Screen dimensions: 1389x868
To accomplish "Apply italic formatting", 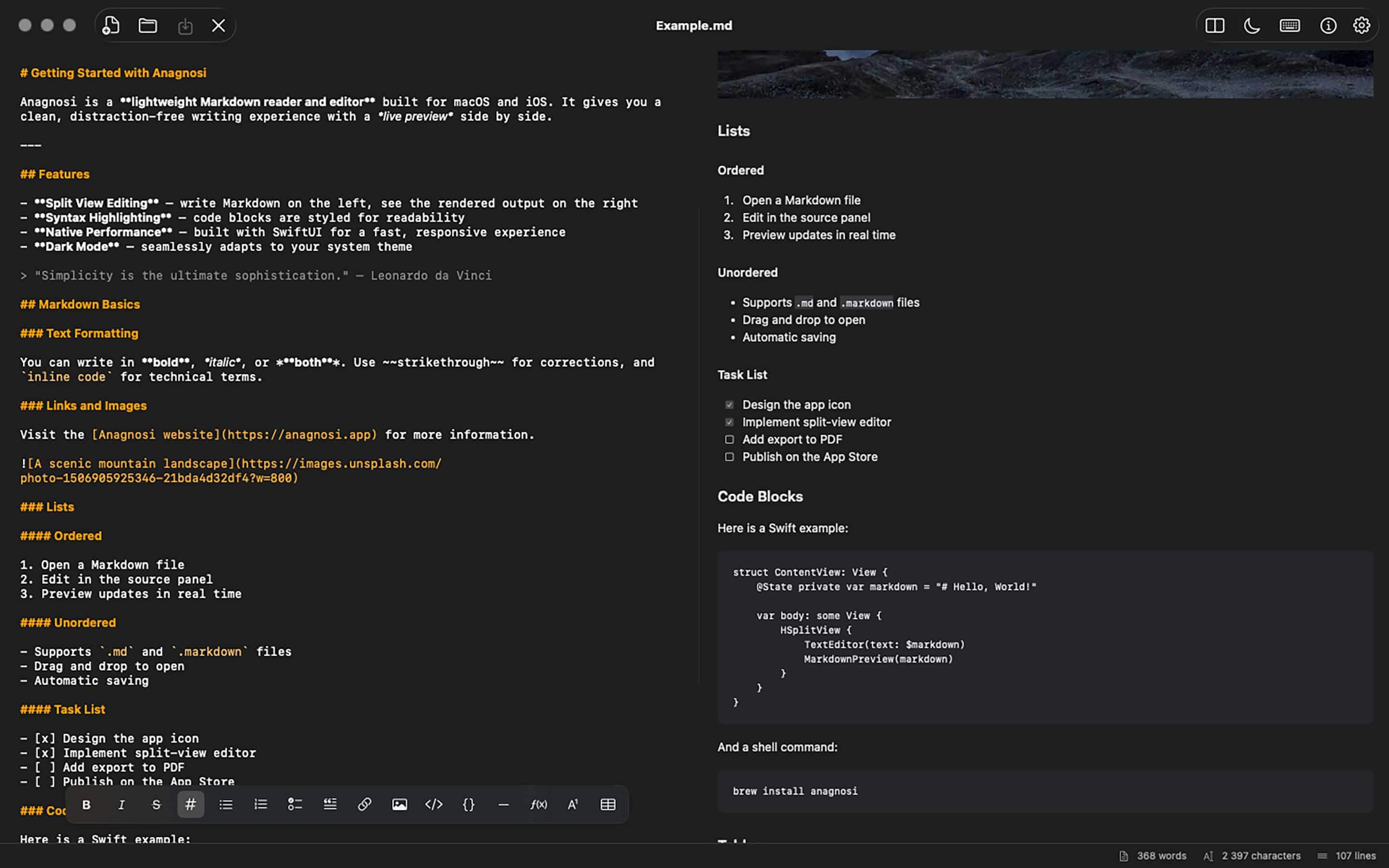I will (121, 804).
